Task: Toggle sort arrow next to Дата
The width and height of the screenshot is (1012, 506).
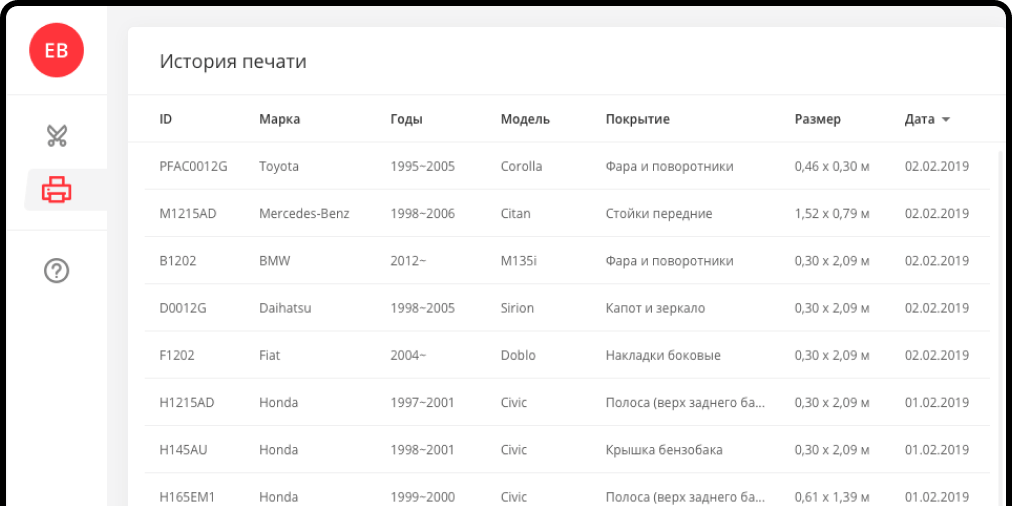Action: [x=946, y=120]
